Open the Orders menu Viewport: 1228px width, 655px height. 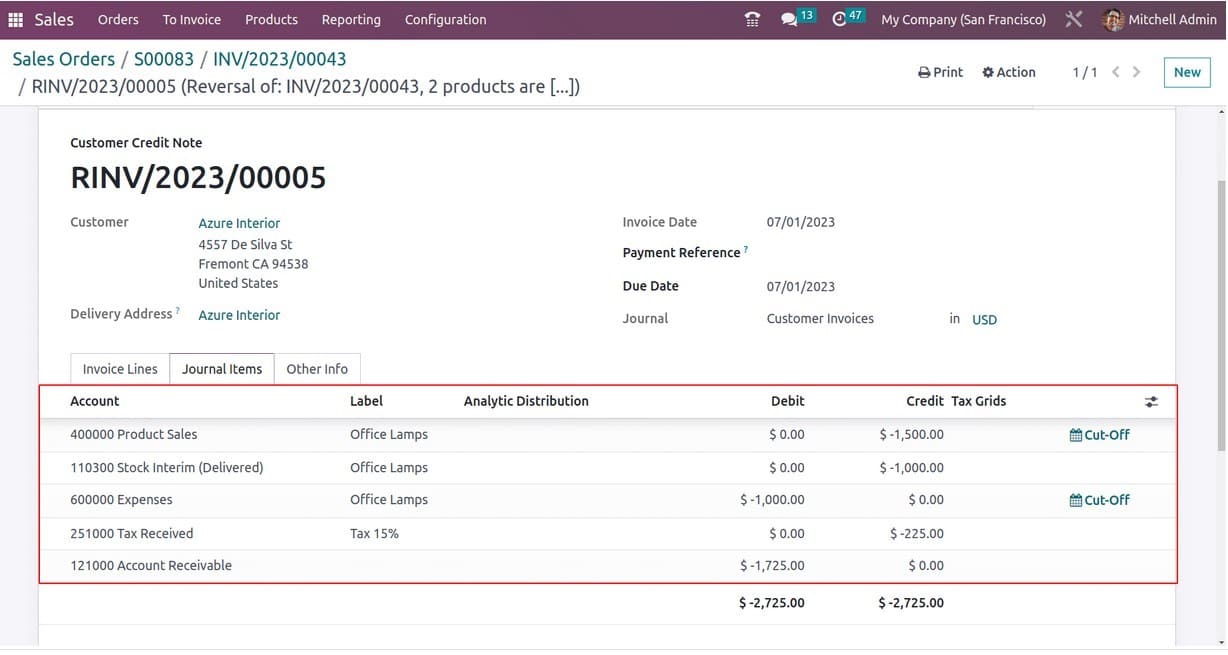point(118,20)
